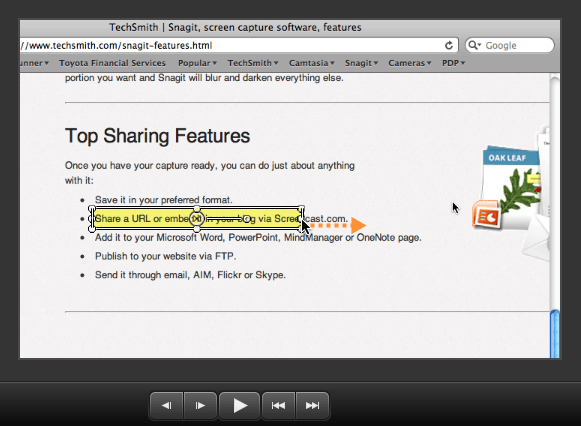
Task: Expand the Popular bookmarks menu
Action: pyautogui.click(x=197, y=63)
